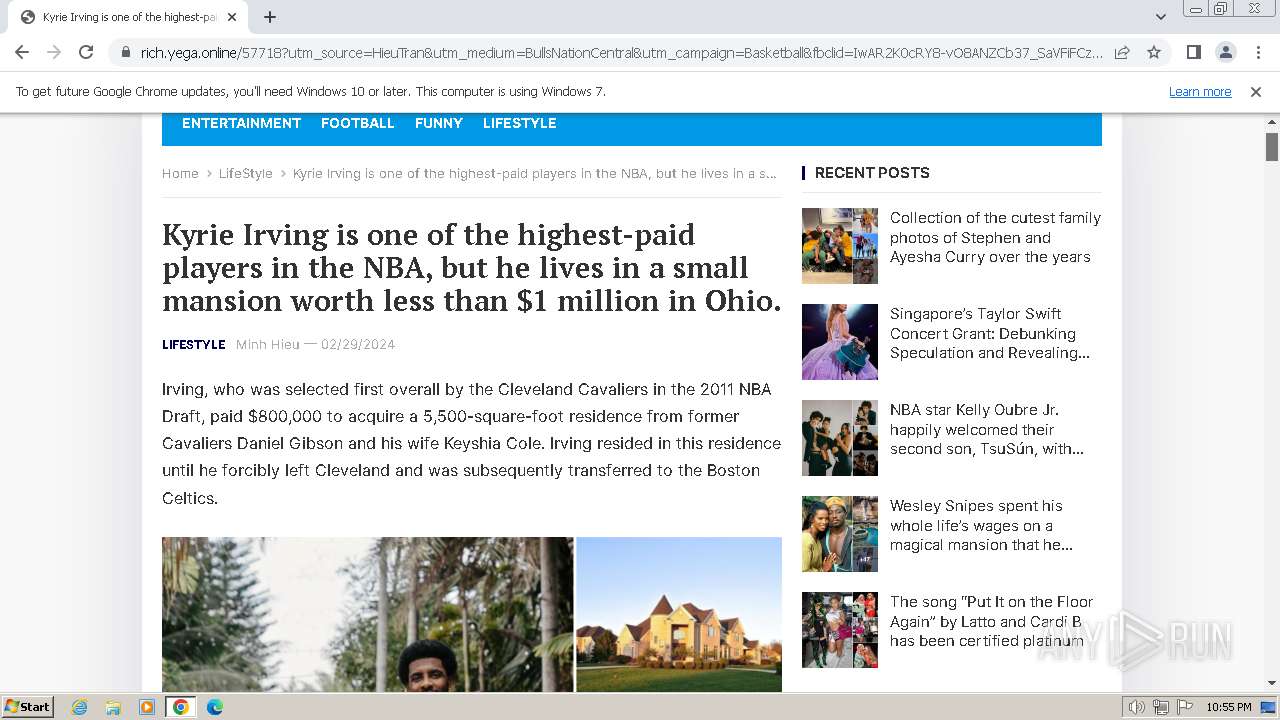Open the Chrome profile menu

(x=1225, y=52)
